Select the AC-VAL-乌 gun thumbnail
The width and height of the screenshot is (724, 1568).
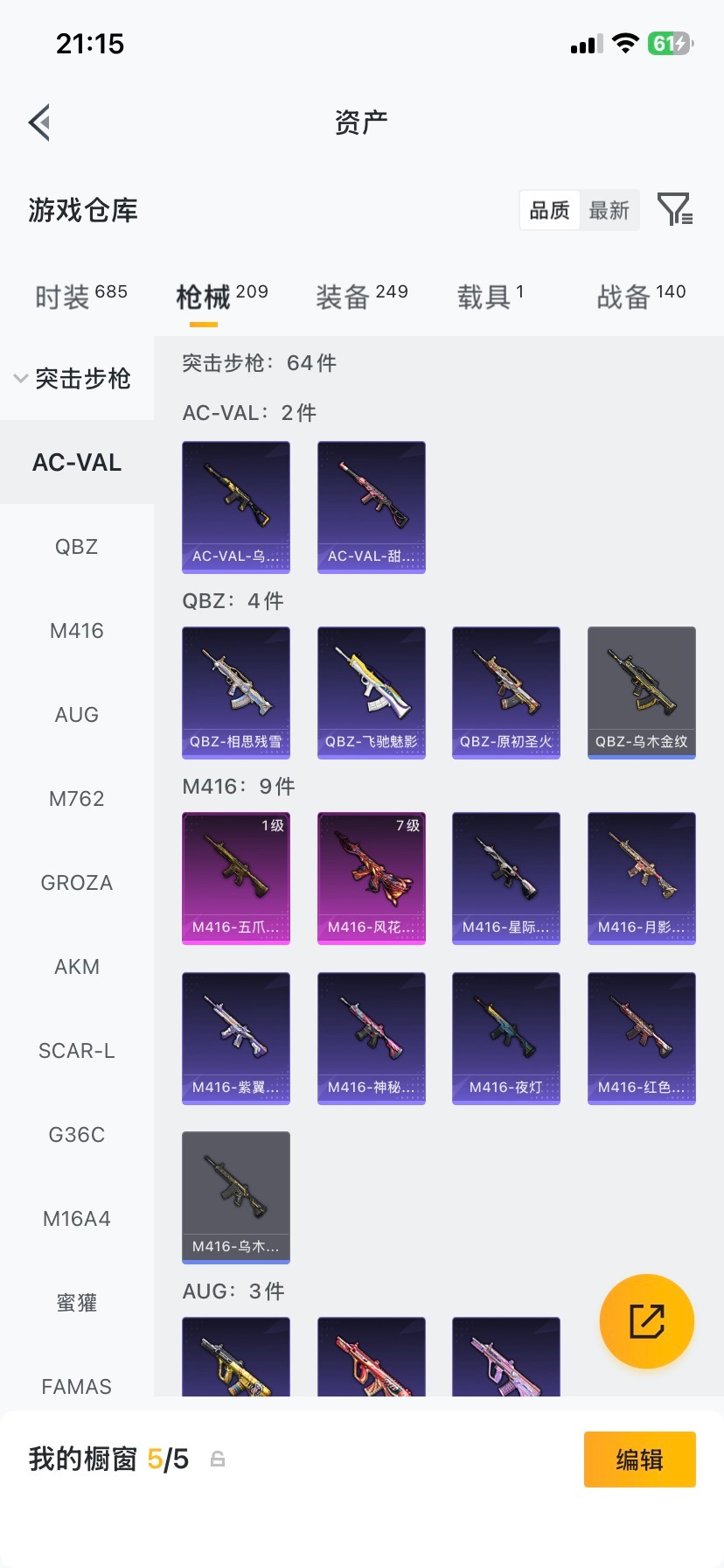(236, 507)
